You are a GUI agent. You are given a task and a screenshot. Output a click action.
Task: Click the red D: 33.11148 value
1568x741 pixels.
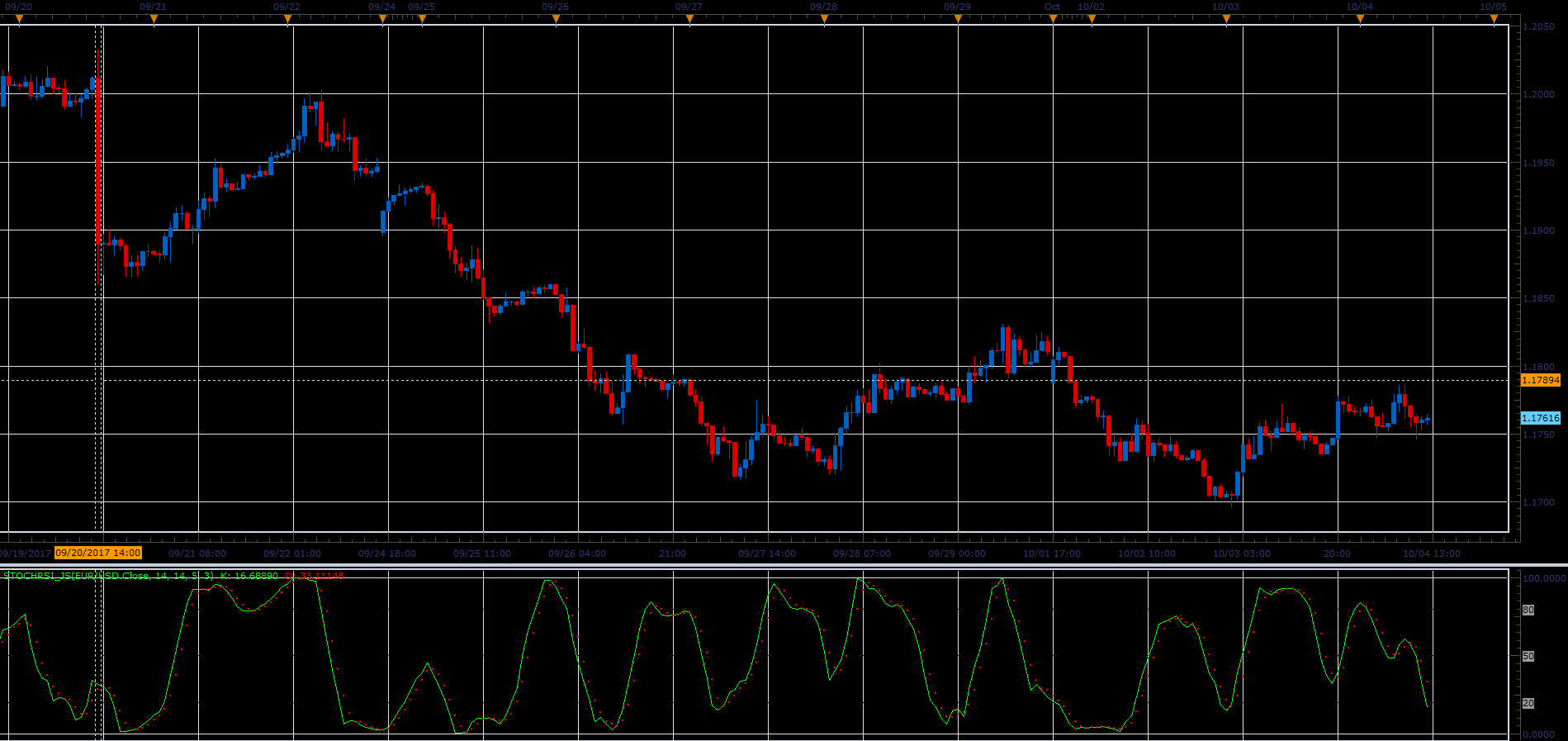(314, 575)
